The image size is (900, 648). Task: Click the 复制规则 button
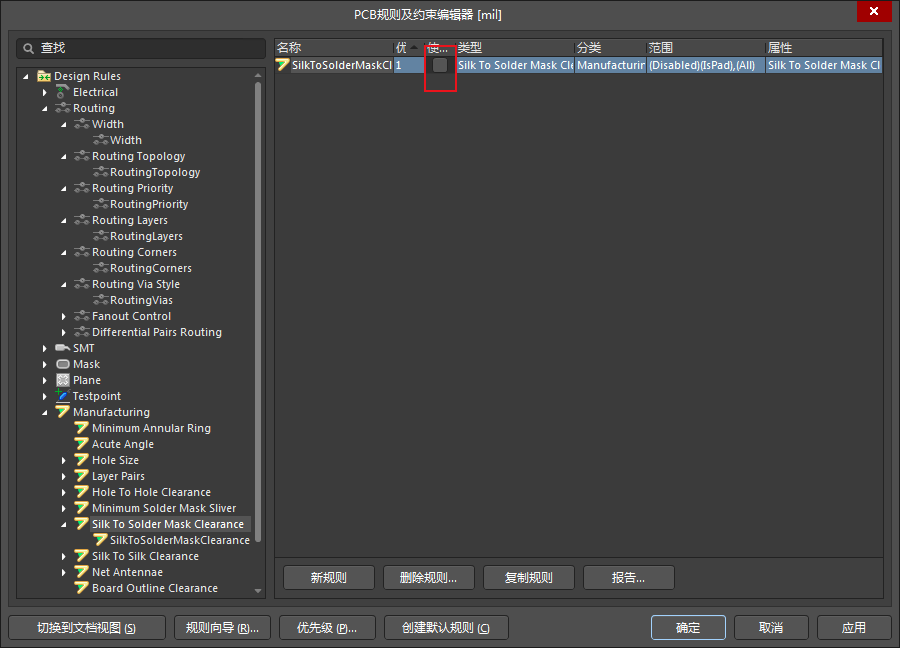(x=529, y=577)
